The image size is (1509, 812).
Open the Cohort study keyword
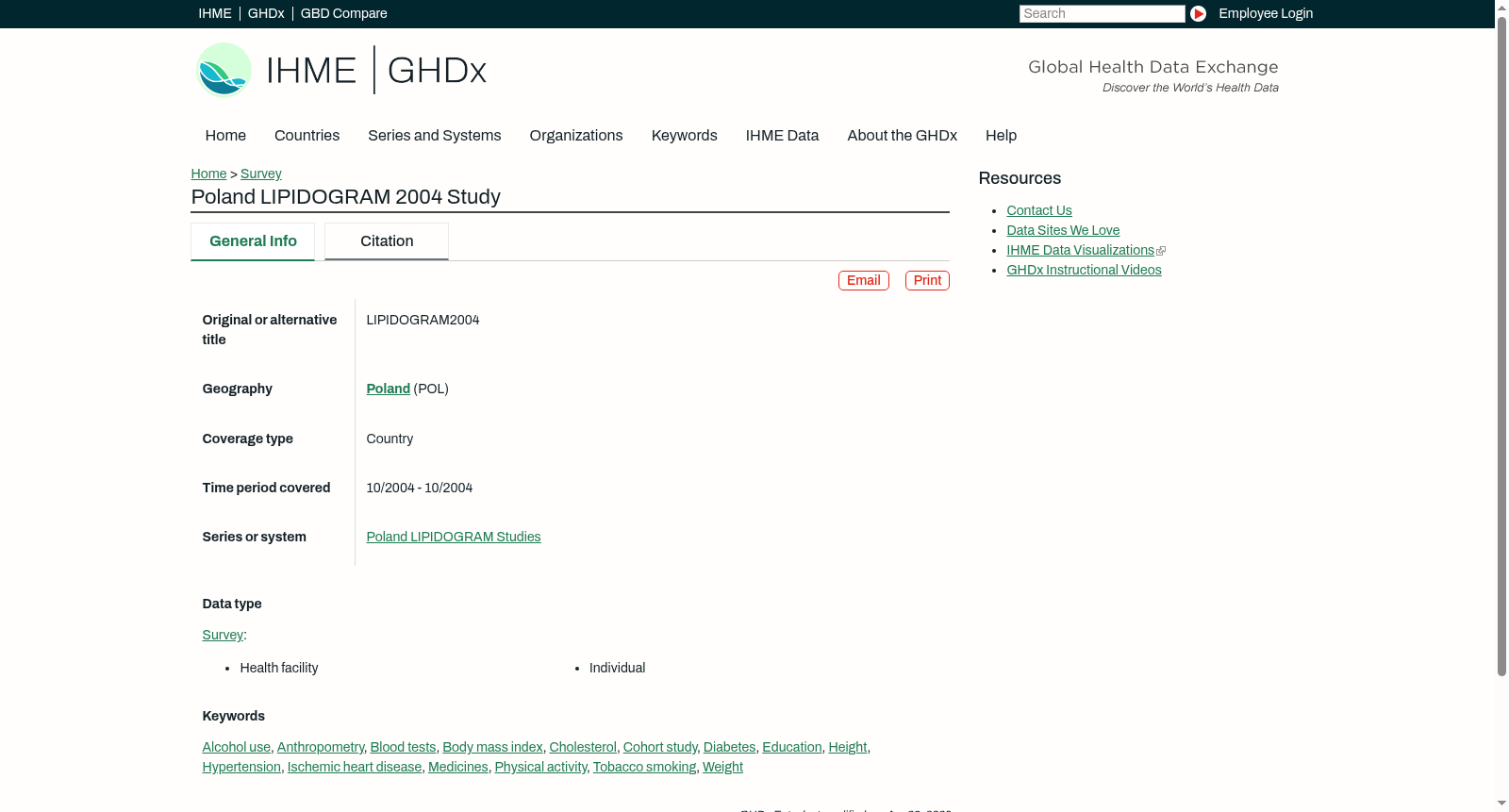[660, 747]
